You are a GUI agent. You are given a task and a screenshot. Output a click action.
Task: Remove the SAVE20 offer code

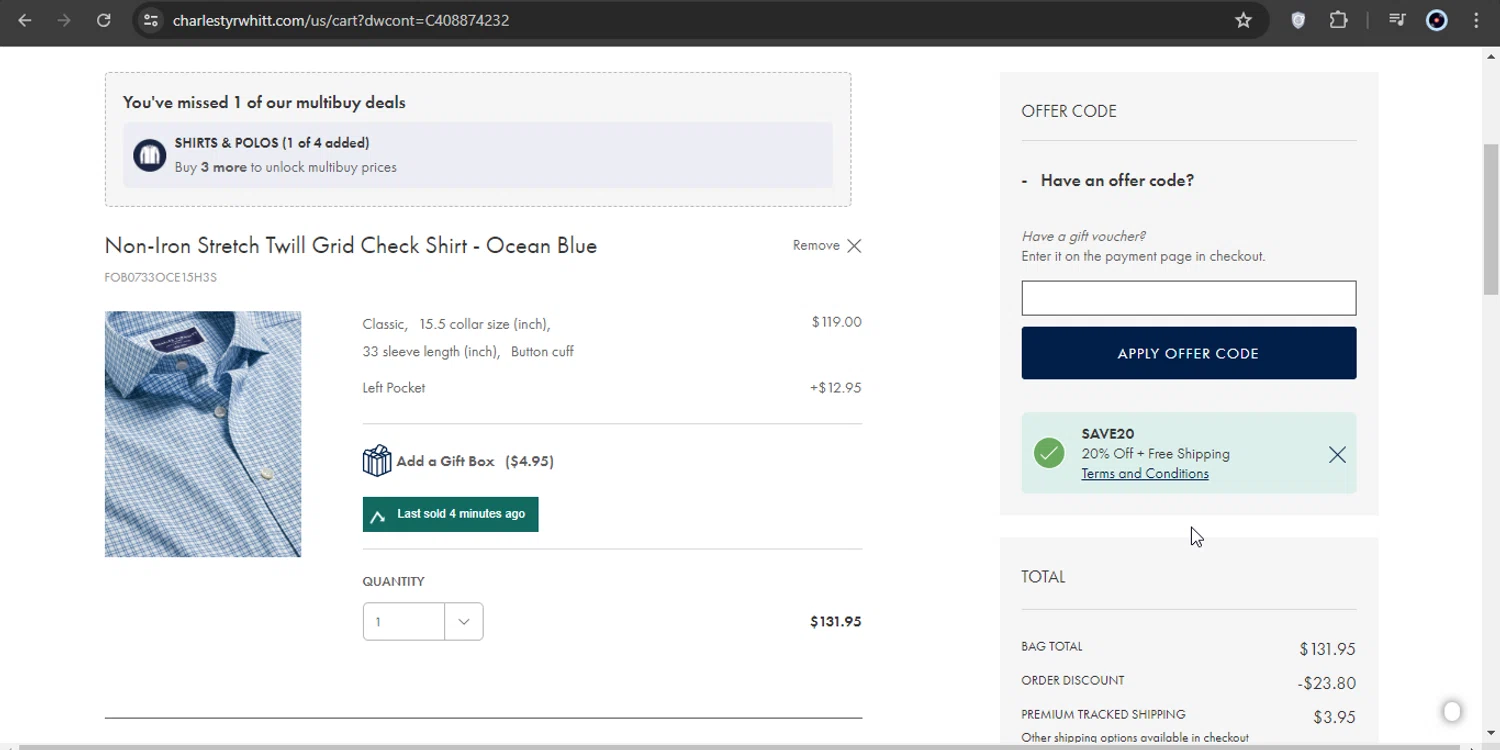(1337, 455)
